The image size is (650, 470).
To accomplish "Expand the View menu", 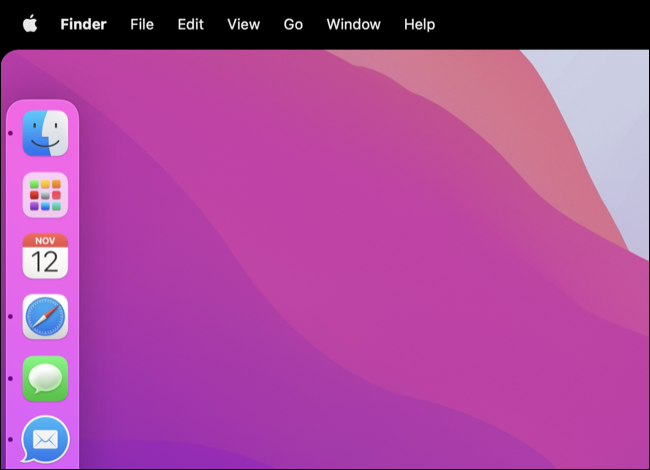I will tap(243, 24).
